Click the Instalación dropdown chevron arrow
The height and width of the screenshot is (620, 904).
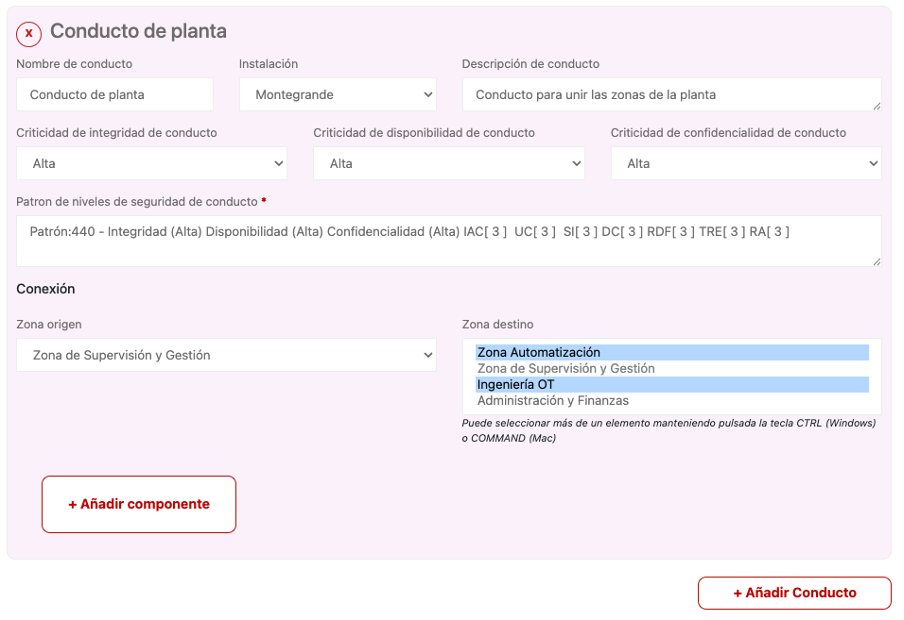coord(428,95)
